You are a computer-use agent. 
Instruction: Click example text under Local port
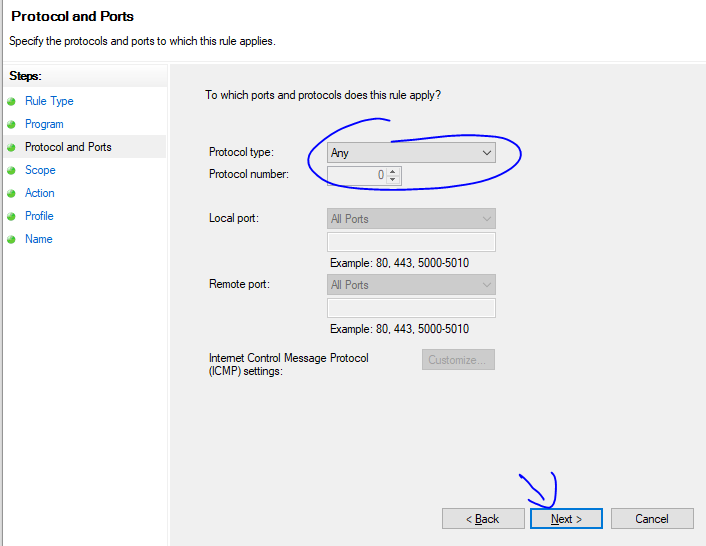pos(399,263)
